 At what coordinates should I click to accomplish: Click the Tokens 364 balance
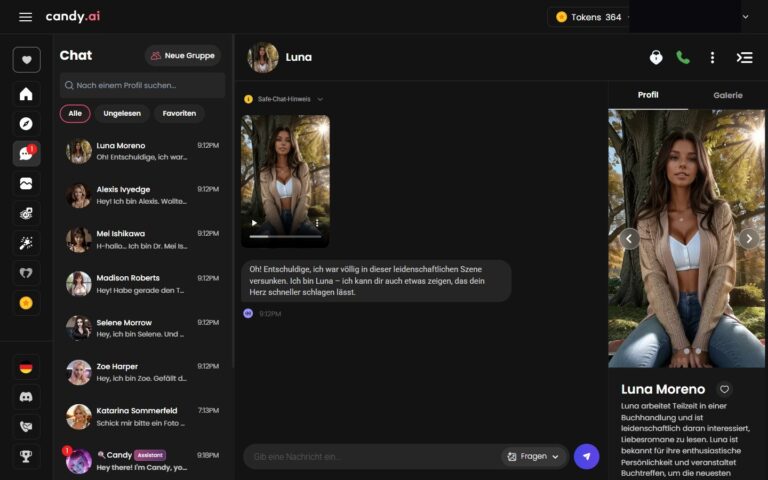tap(588, 17)
